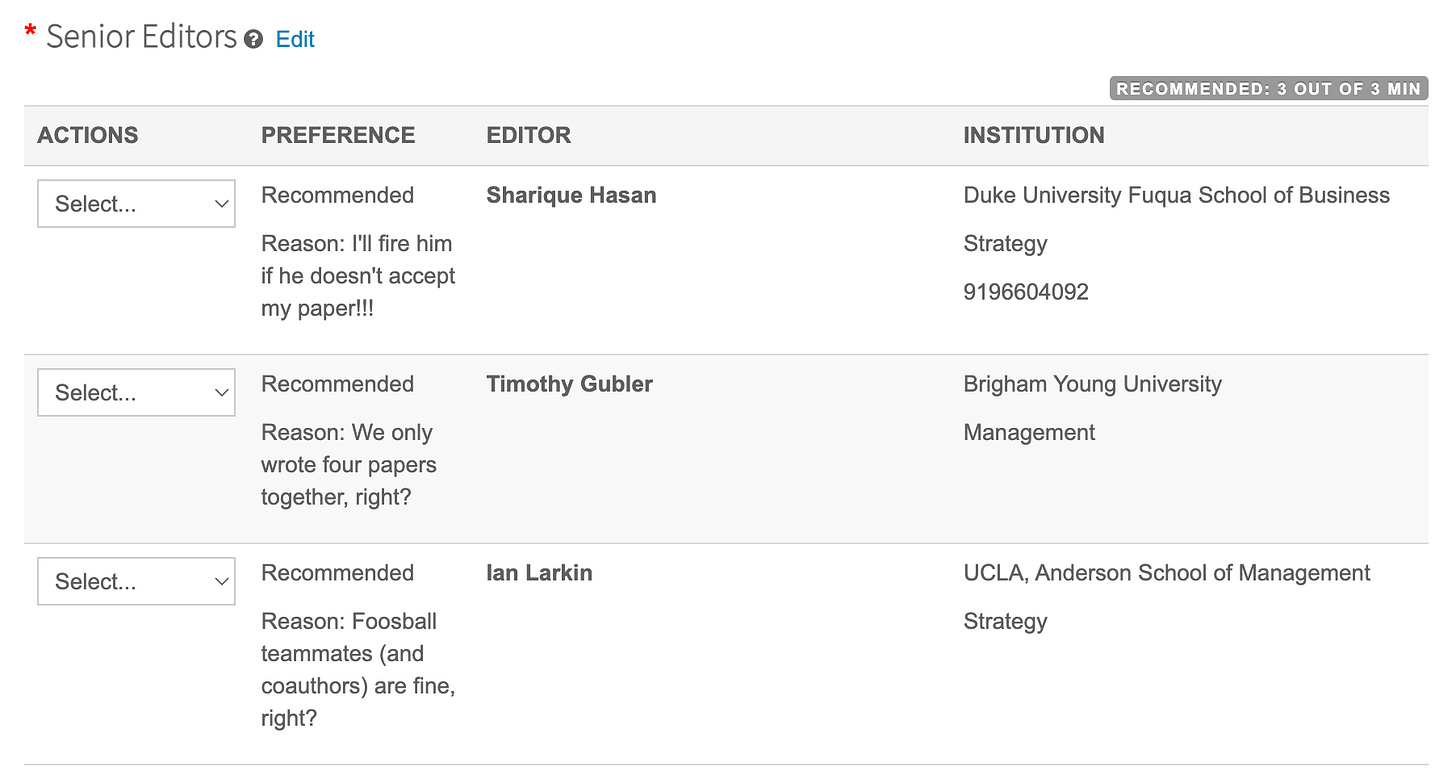Select editor name Timothy Gubler

pos(569,384)
